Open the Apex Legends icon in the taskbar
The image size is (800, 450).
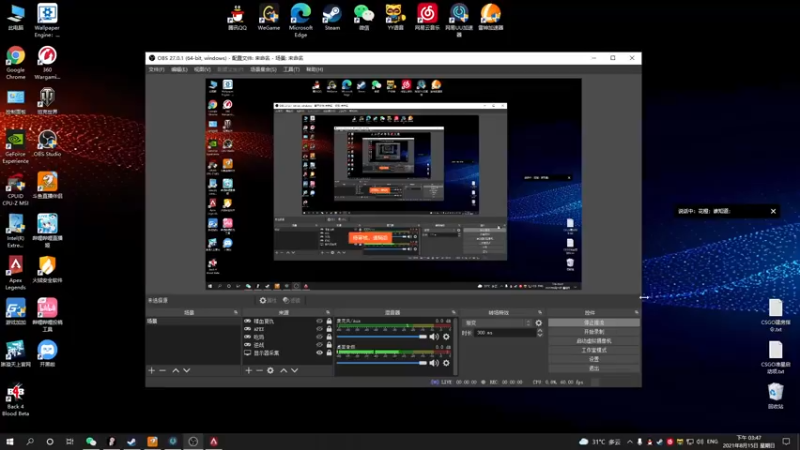(x=214, y=441)
